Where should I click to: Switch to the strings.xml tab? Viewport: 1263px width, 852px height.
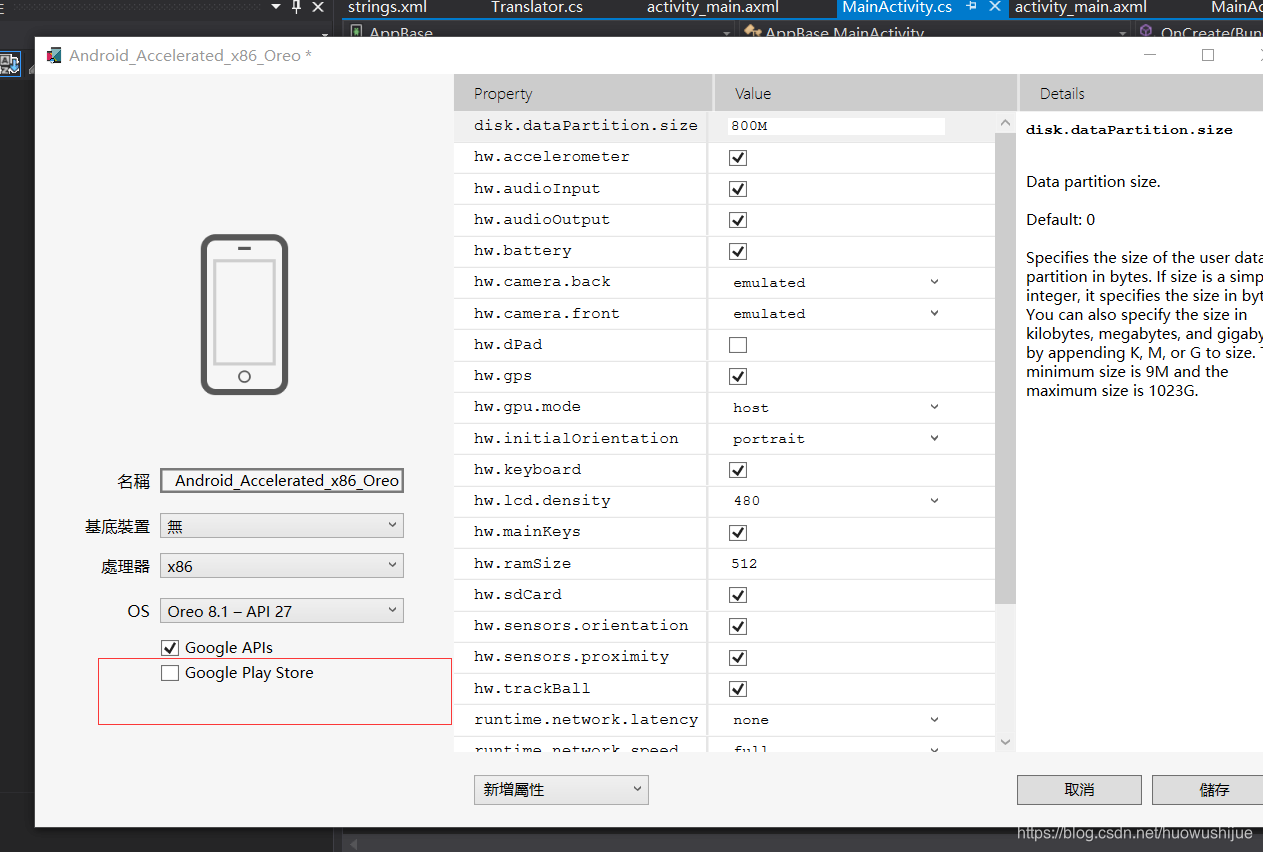pos(387,7)
